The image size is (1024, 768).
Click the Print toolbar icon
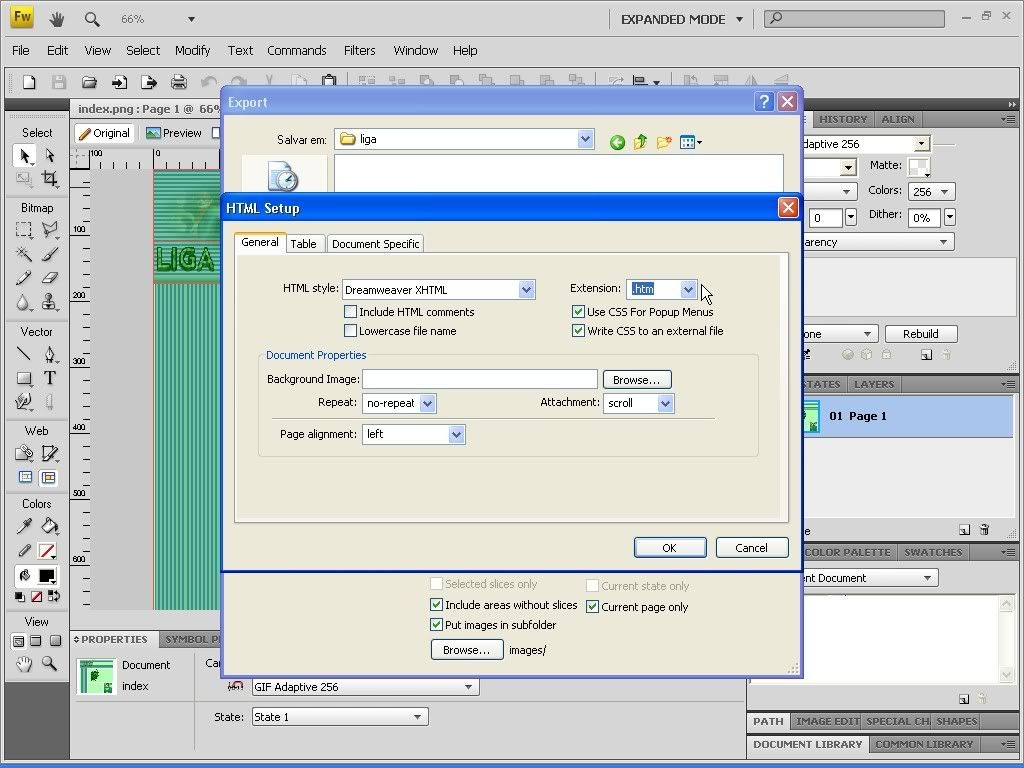(x=178, y=82)
